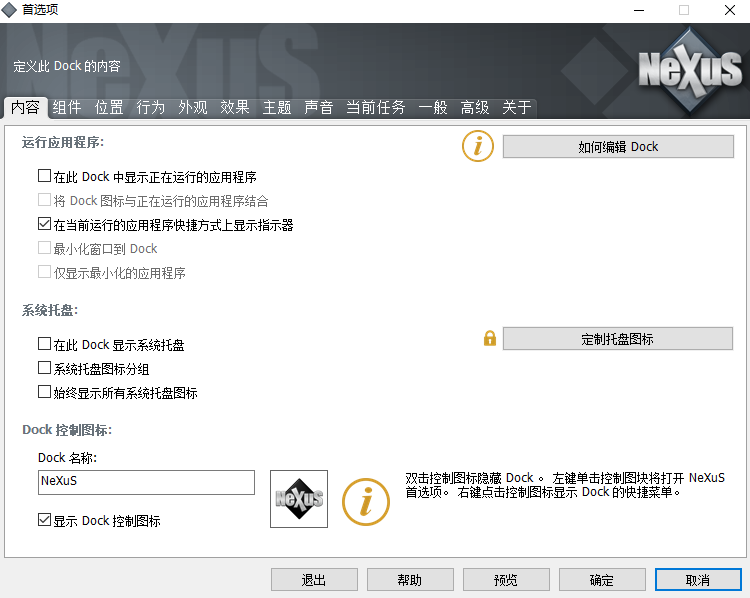Click the 定制托盘图标 button
750x598 pixels.
point(618,339)
